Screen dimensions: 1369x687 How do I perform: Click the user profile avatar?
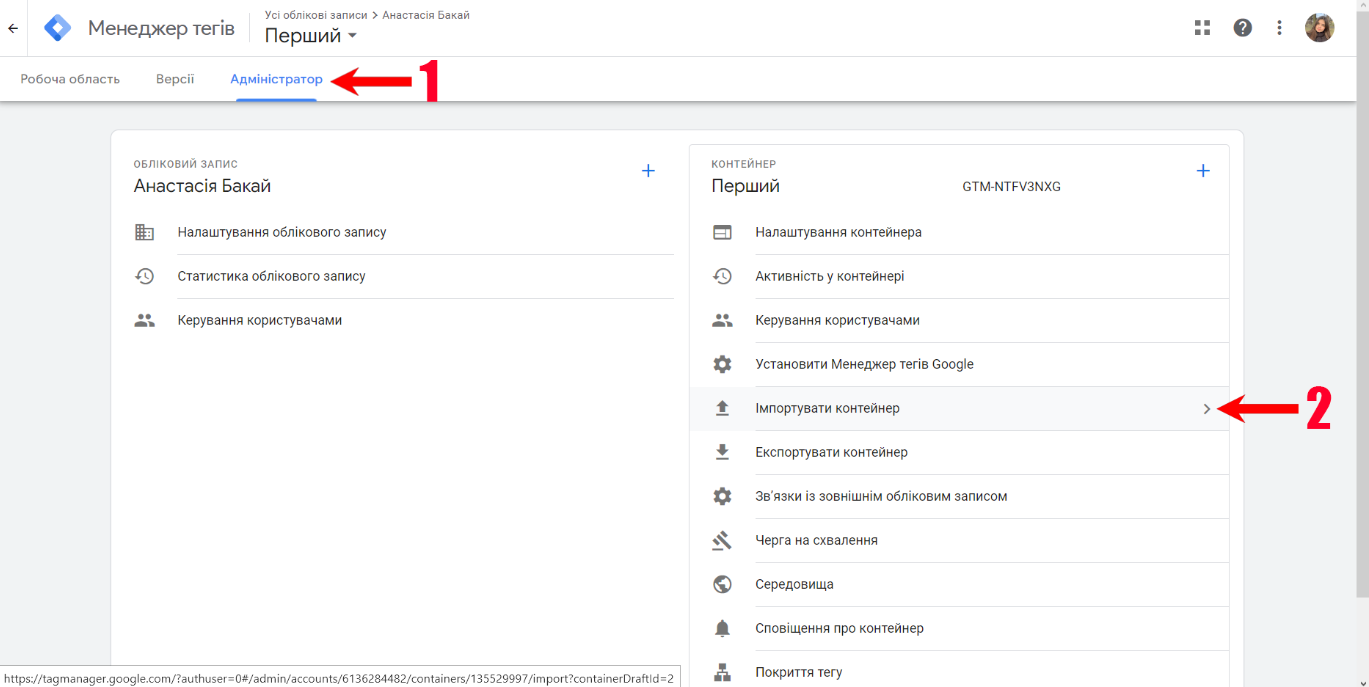(x=1319, y=28)
